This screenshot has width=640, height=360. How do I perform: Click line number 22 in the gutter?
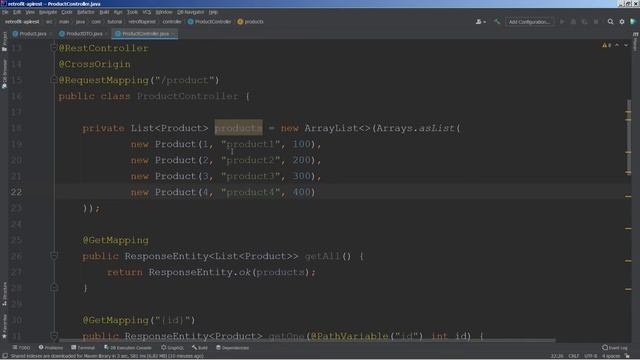tap(16, 192)
